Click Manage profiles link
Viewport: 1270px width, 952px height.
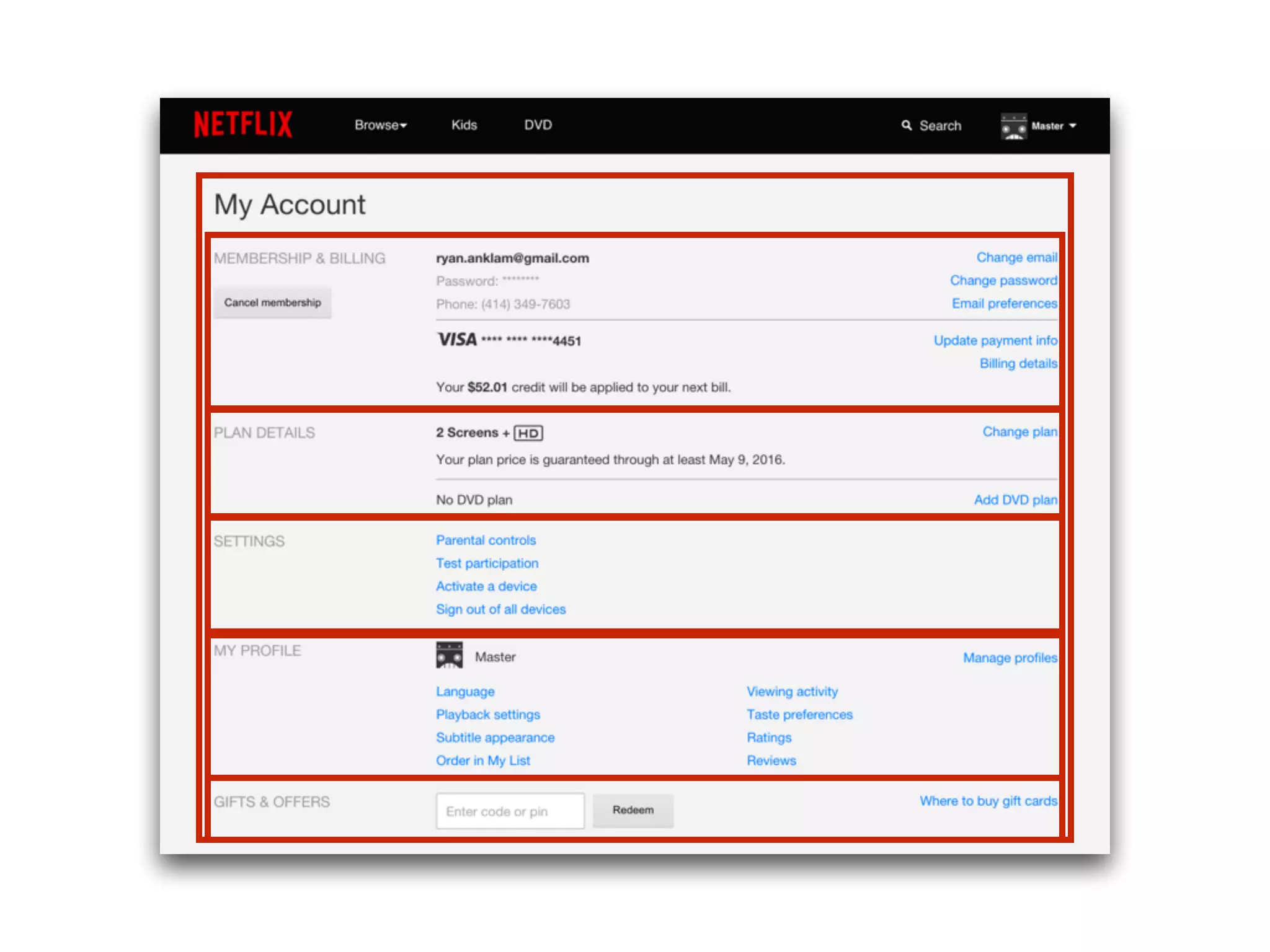(1010, 658)
